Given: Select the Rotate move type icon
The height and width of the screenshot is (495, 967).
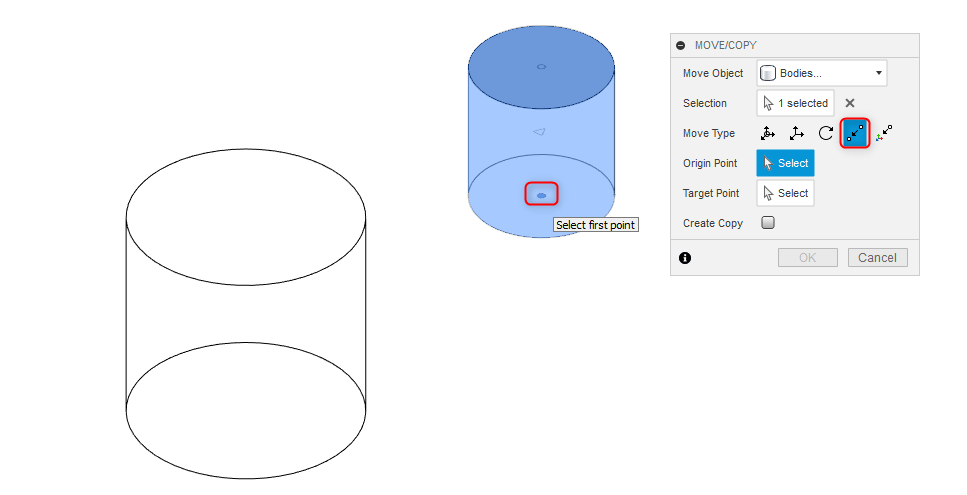Looking at the screenshot, I should tap(826, 133).
